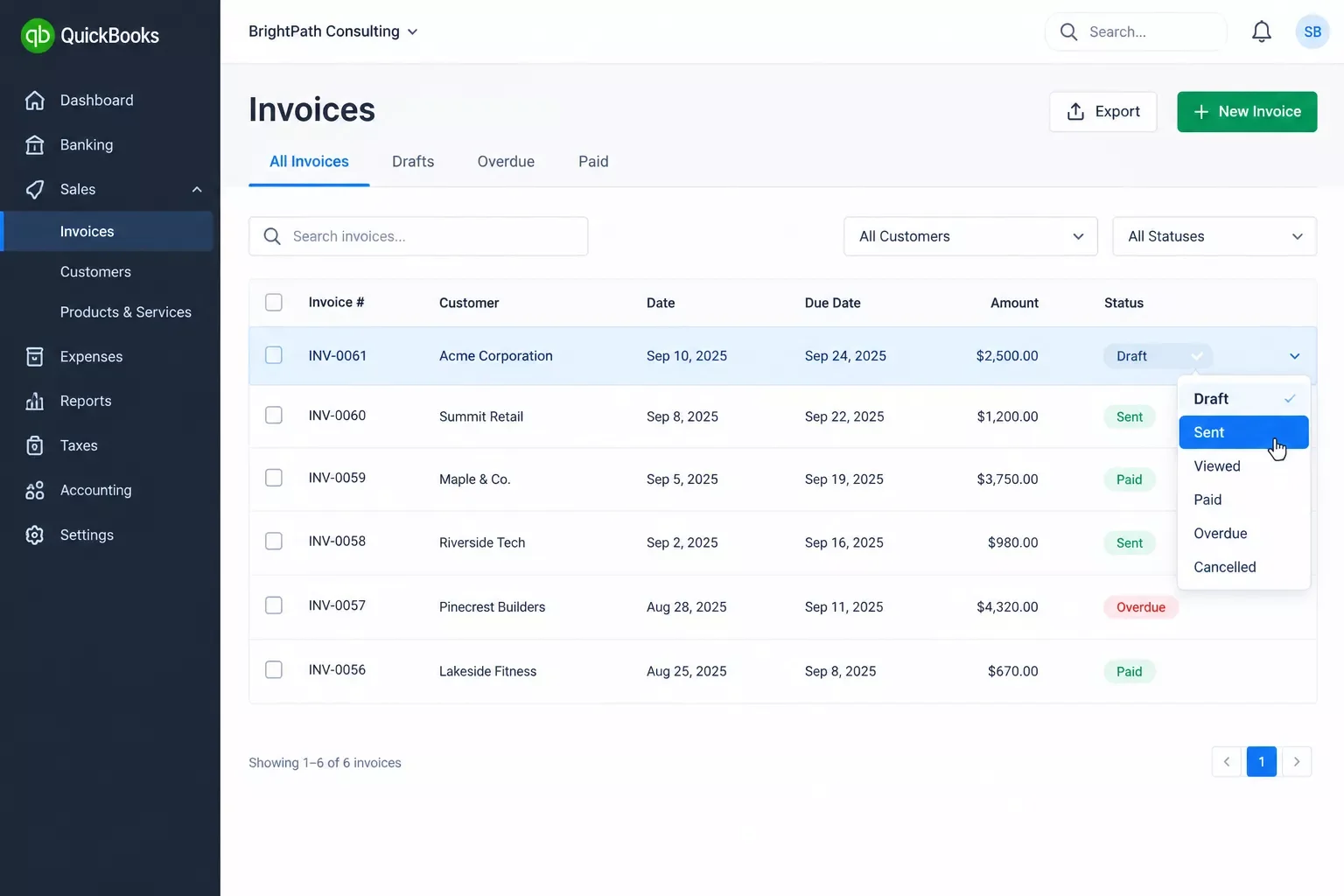Viewport: 1344px width, 896px height.
Task: Click the row chevron at the end of INV-0061
Action: (1295, 356)
